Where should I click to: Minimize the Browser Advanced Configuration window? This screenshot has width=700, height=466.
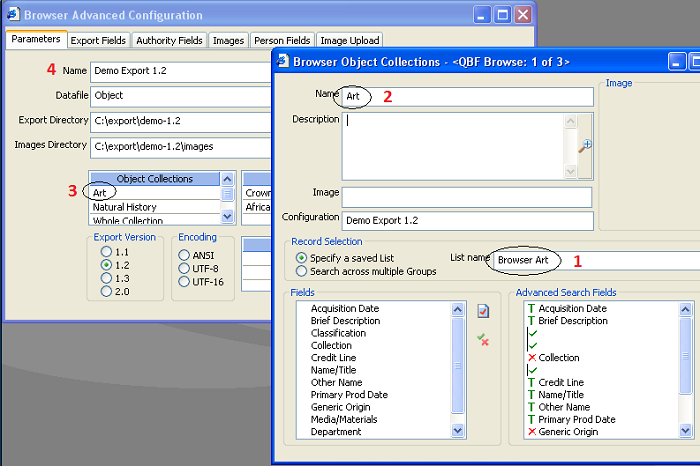(481, 15)
